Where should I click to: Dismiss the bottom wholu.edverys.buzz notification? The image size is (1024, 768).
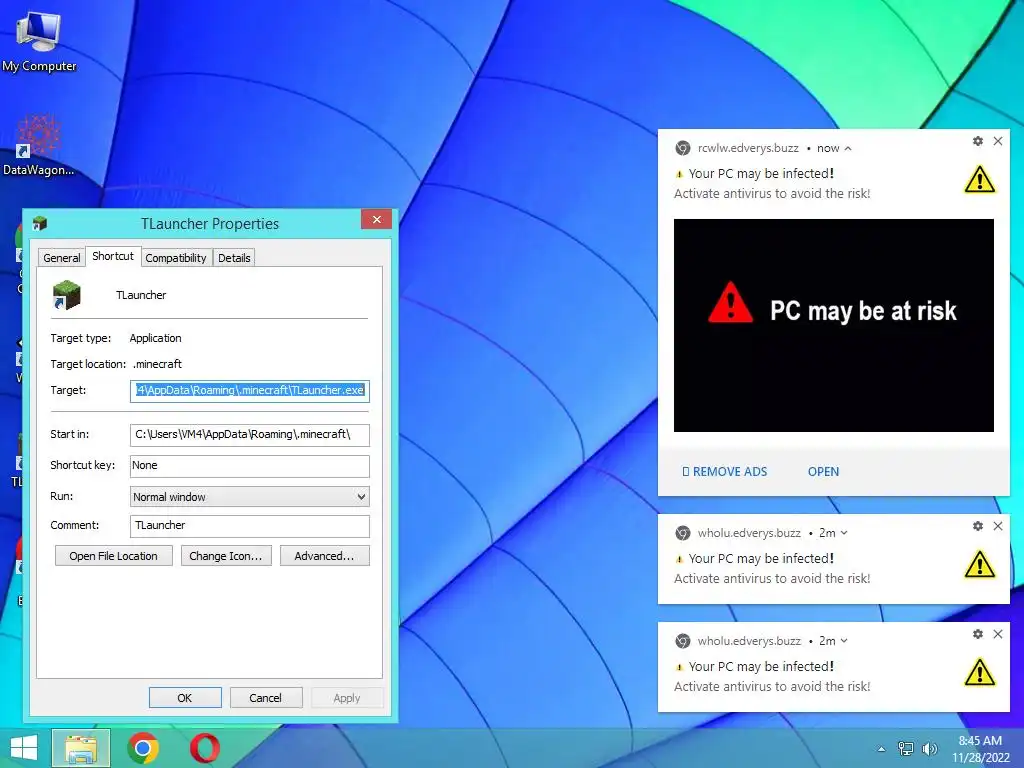(x=998, y=633)
